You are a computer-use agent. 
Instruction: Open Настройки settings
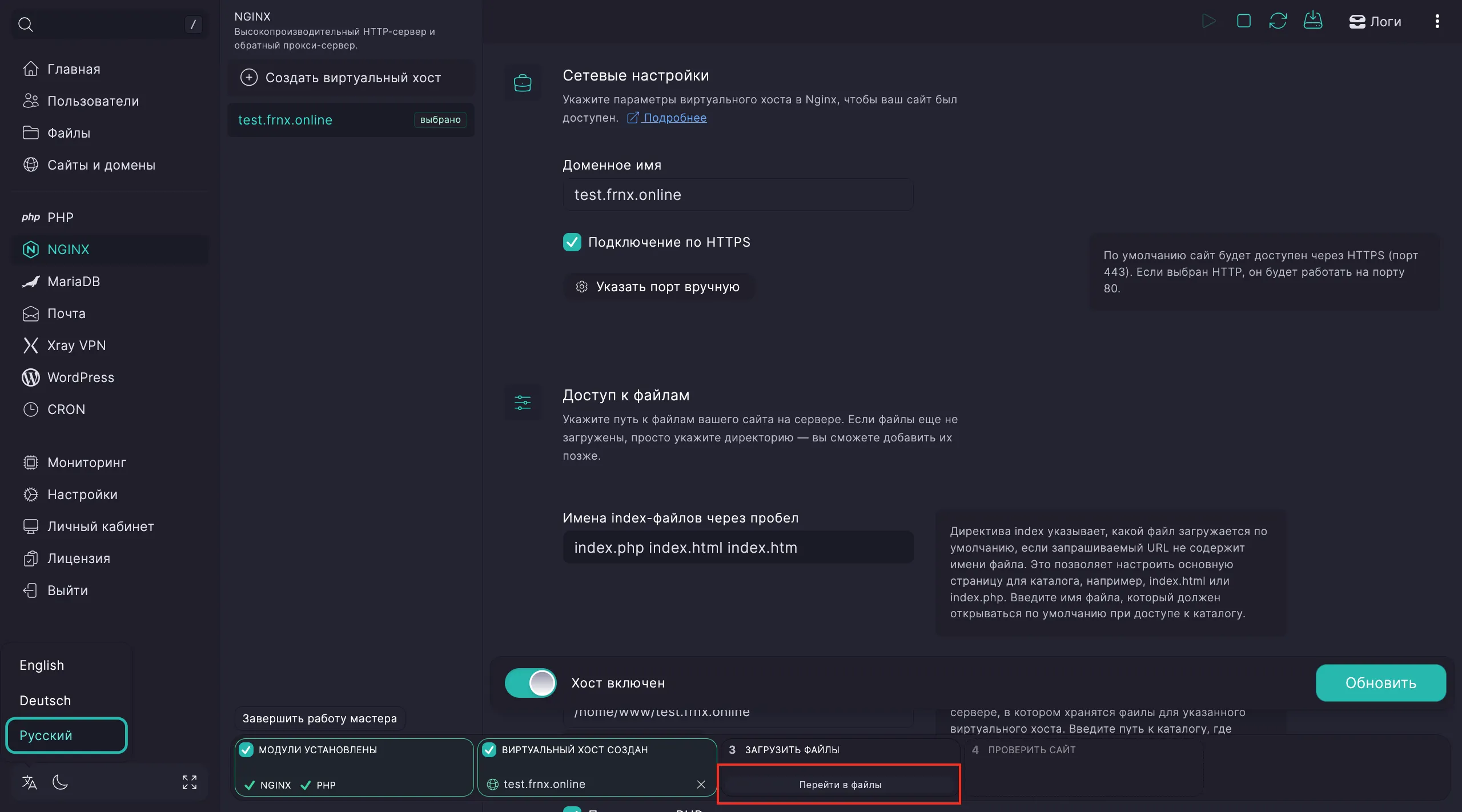111,495
